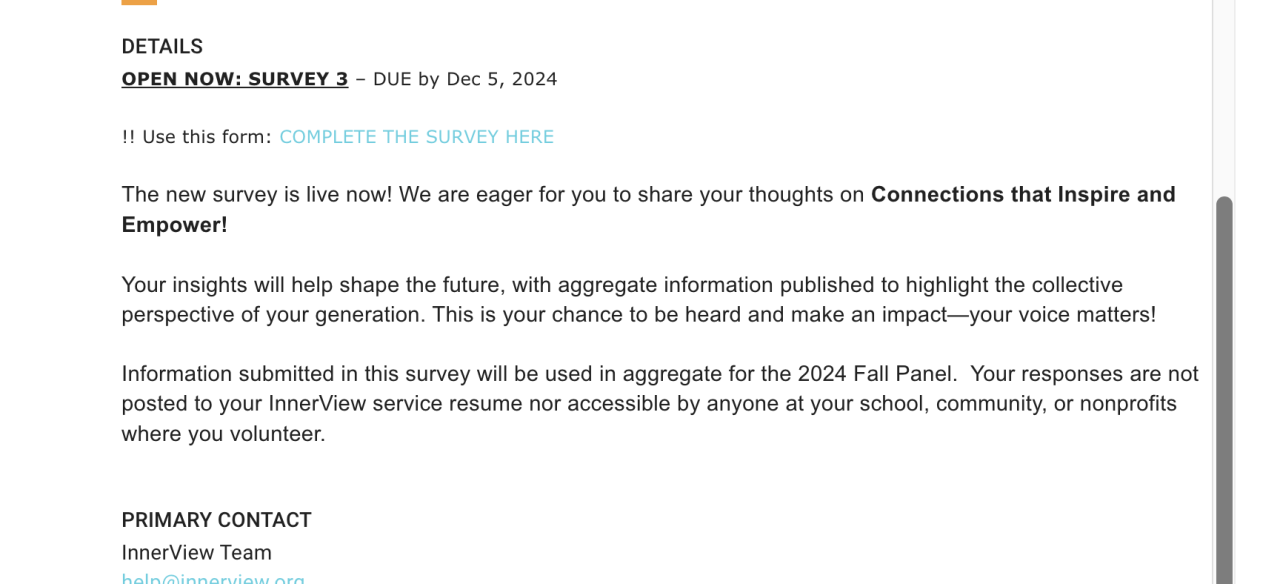Click the phrase "InnerView service resume"

pyautogui.click(x=387, y=404)
